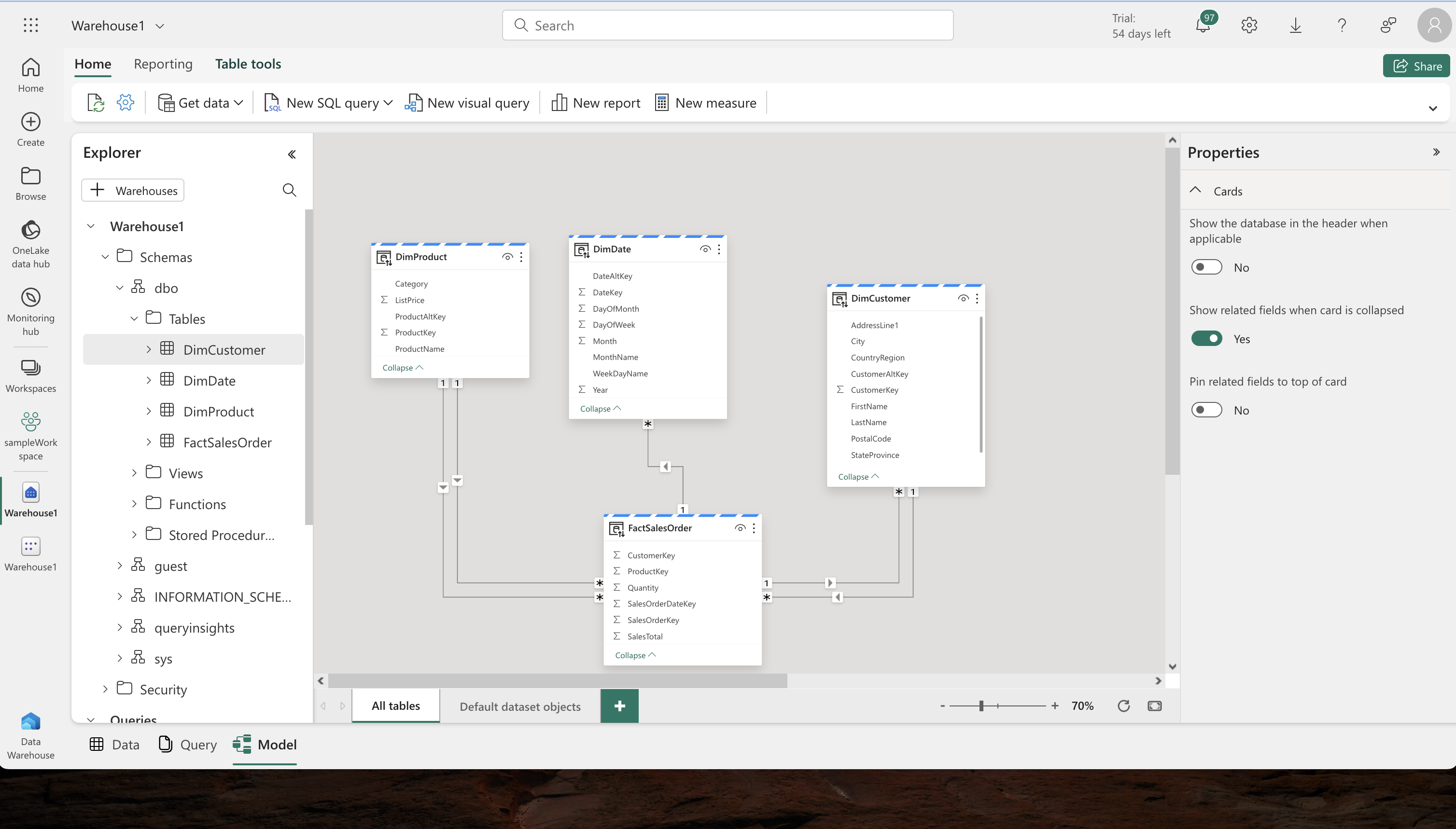This screenshot has height=829, width=1456.
Task: Open OneLake data hub
Action: coord(31,244)
